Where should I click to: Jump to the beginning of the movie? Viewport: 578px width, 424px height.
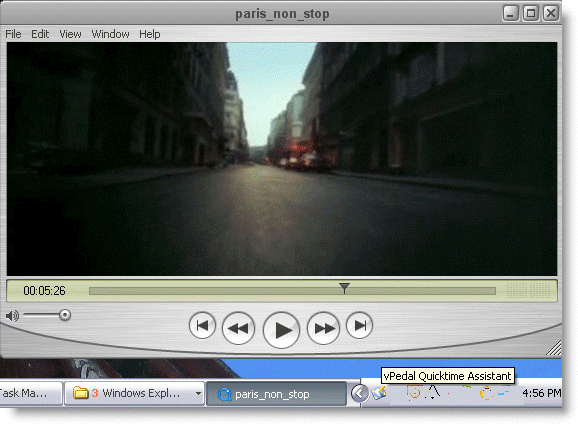point(202,325)
